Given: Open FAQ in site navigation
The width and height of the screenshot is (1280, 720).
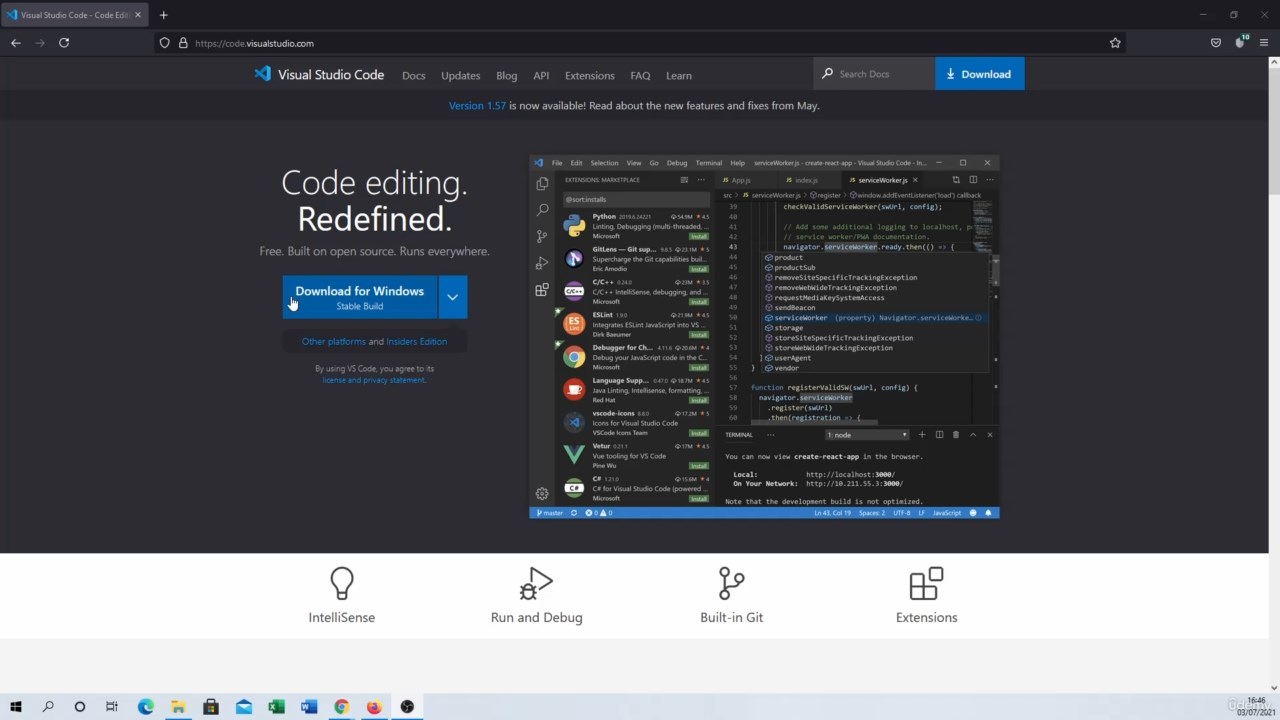Looking at the screenshot, I should [x=640, y=76].
